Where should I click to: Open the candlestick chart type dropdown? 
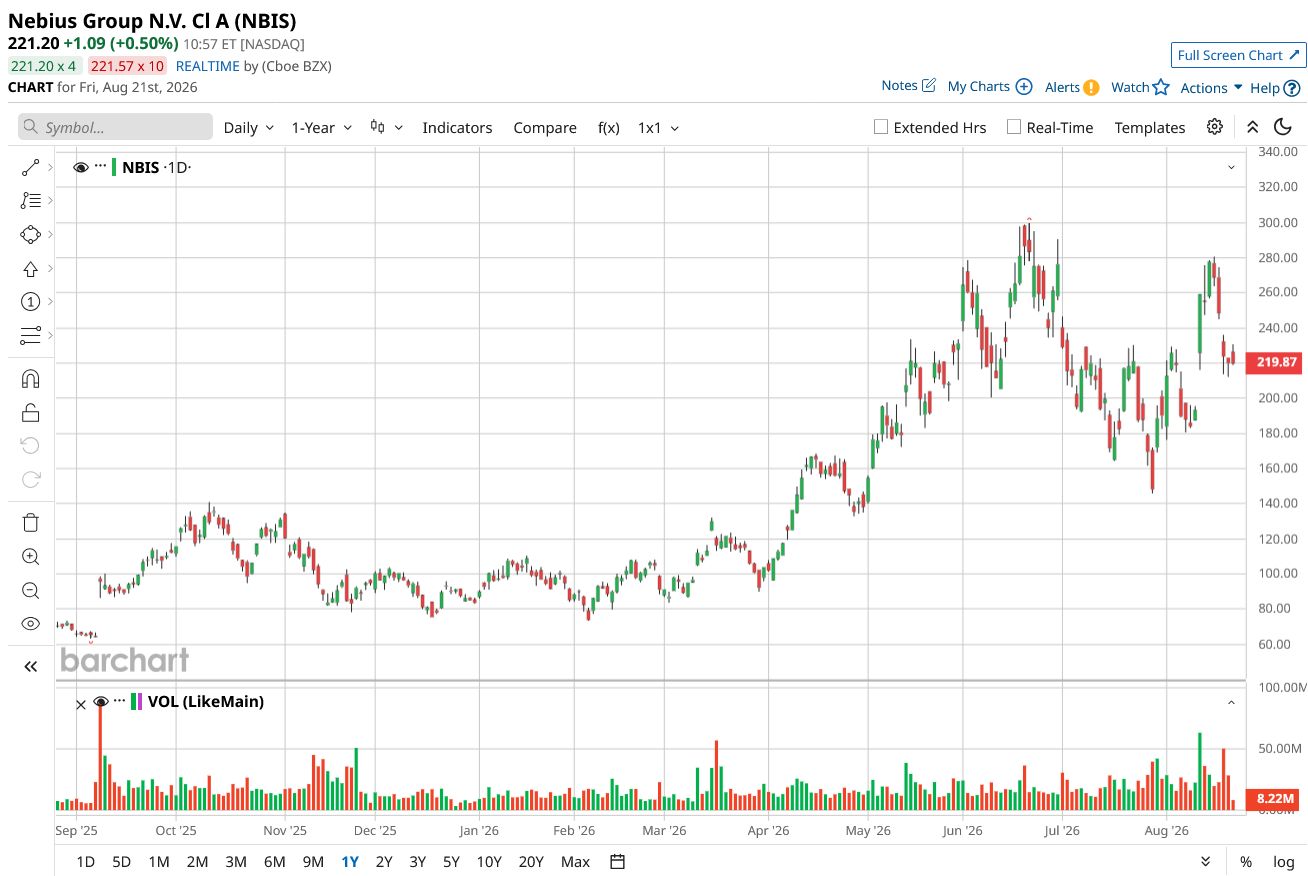tap(386, 127)
